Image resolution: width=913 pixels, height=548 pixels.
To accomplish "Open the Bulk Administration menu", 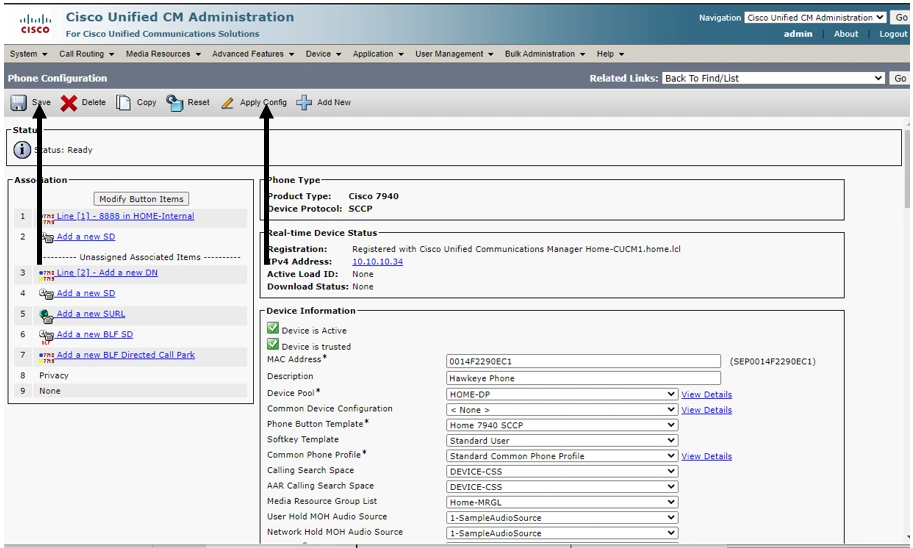I will coord(545,54).
